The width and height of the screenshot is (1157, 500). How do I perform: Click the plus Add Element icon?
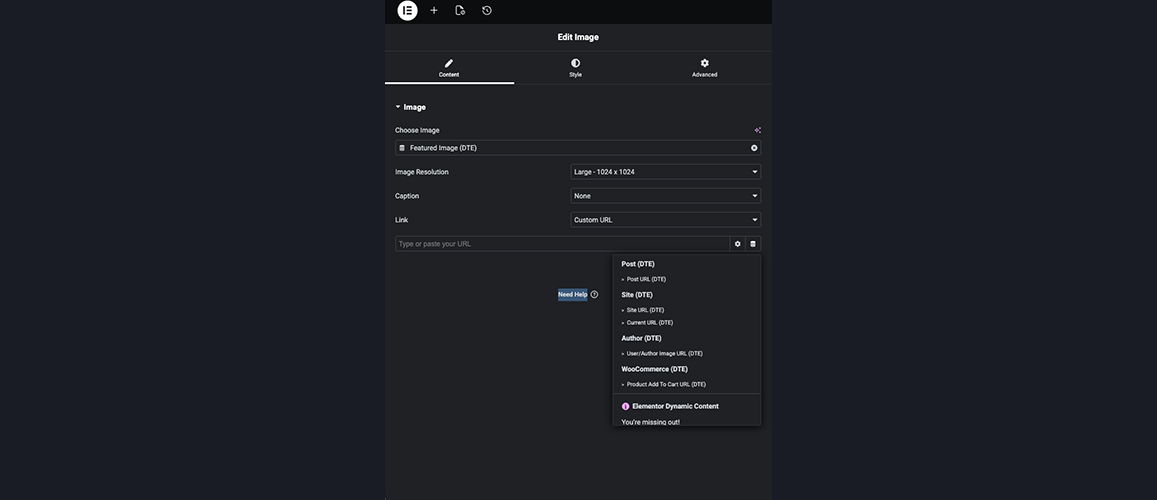tap(434, 10)
